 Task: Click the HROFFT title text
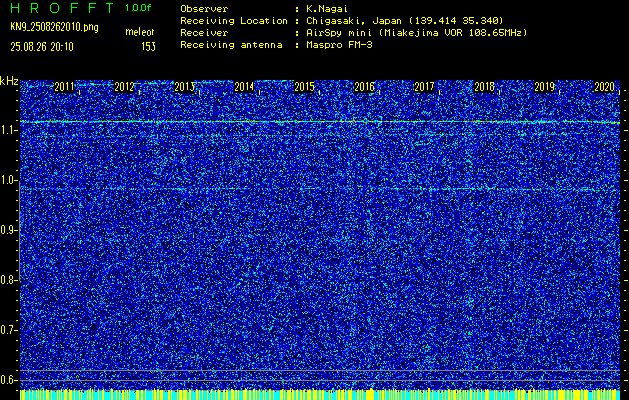pos(62,8)
